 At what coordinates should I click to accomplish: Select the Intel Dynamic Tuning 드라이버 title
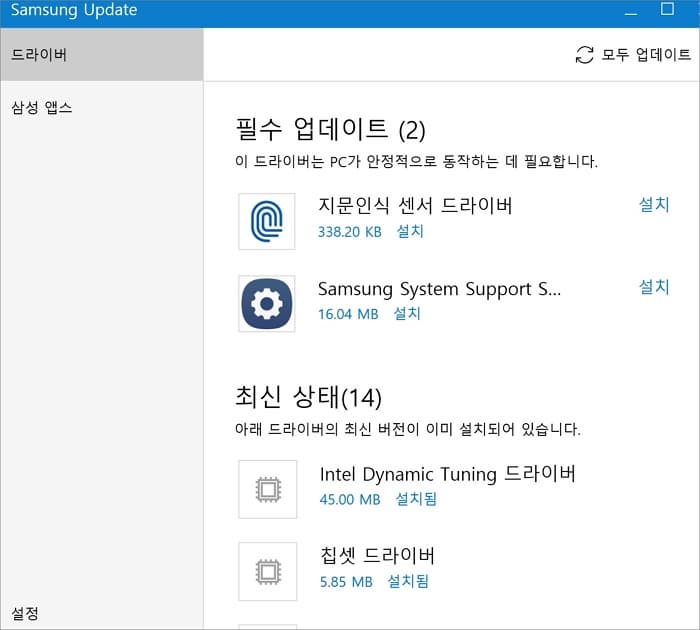tap(447, 474)
